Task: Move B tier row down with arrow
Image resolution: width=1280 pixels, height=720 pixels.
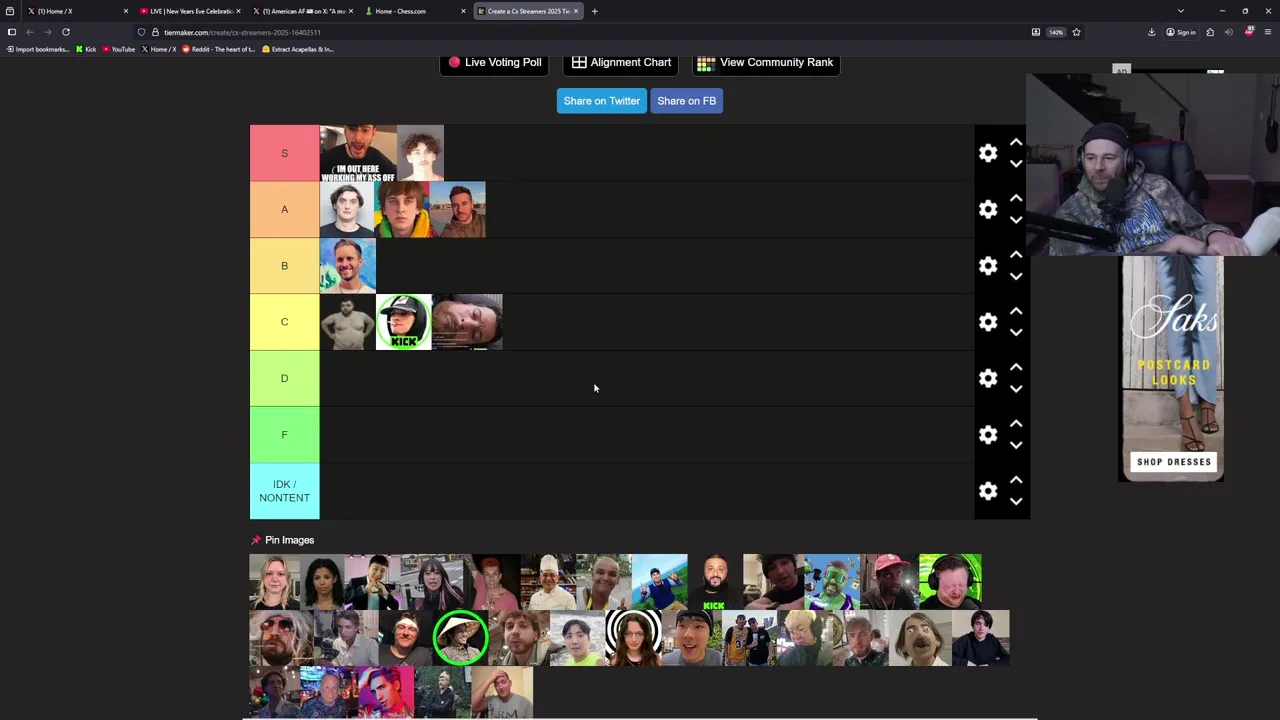Action: [1016, 277]
